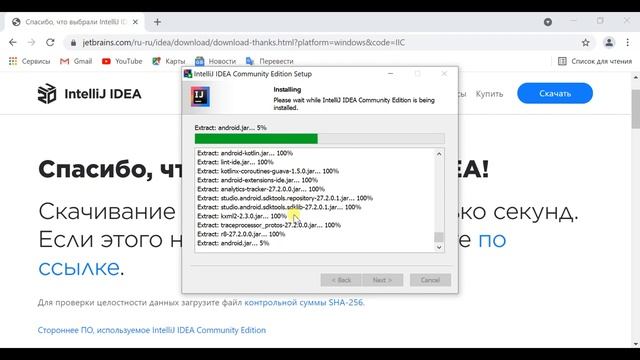Open the Сервисы apps bookmark
640x360 pixels.
[29, 61]
